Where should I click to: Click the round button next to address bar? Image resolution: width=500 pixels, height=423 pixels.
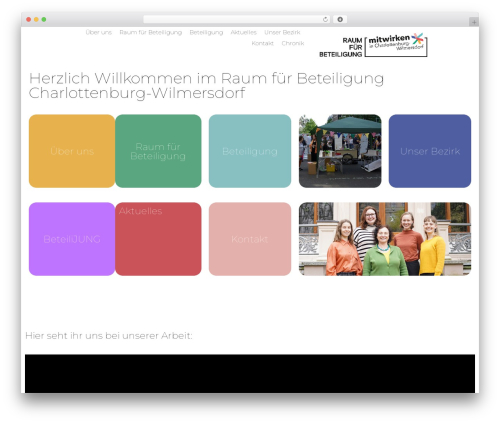[340, 19]
